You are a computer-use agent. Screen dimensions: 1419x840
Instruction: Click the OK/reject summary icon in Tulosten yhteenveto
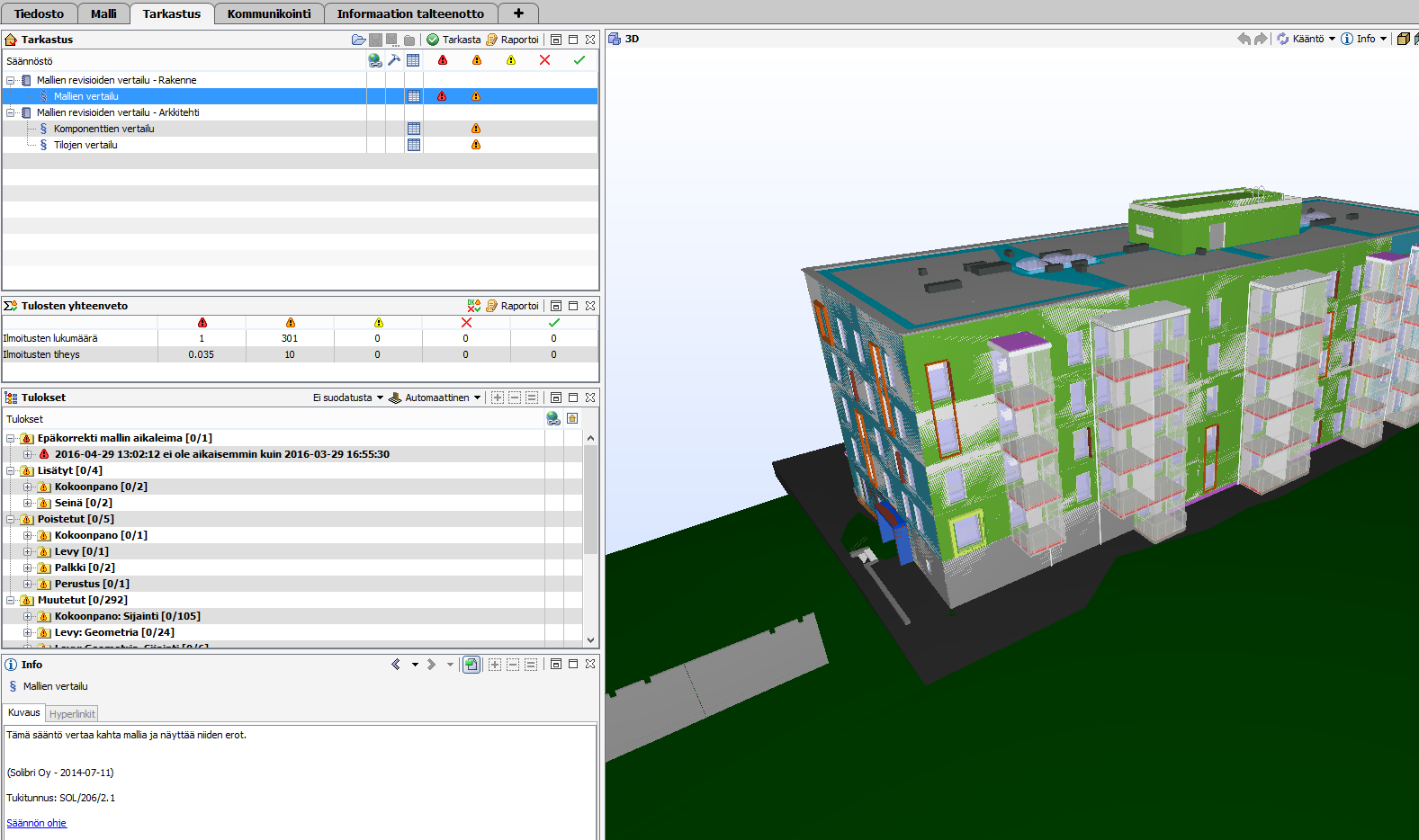pyautogui.click(x=473, y=306)
